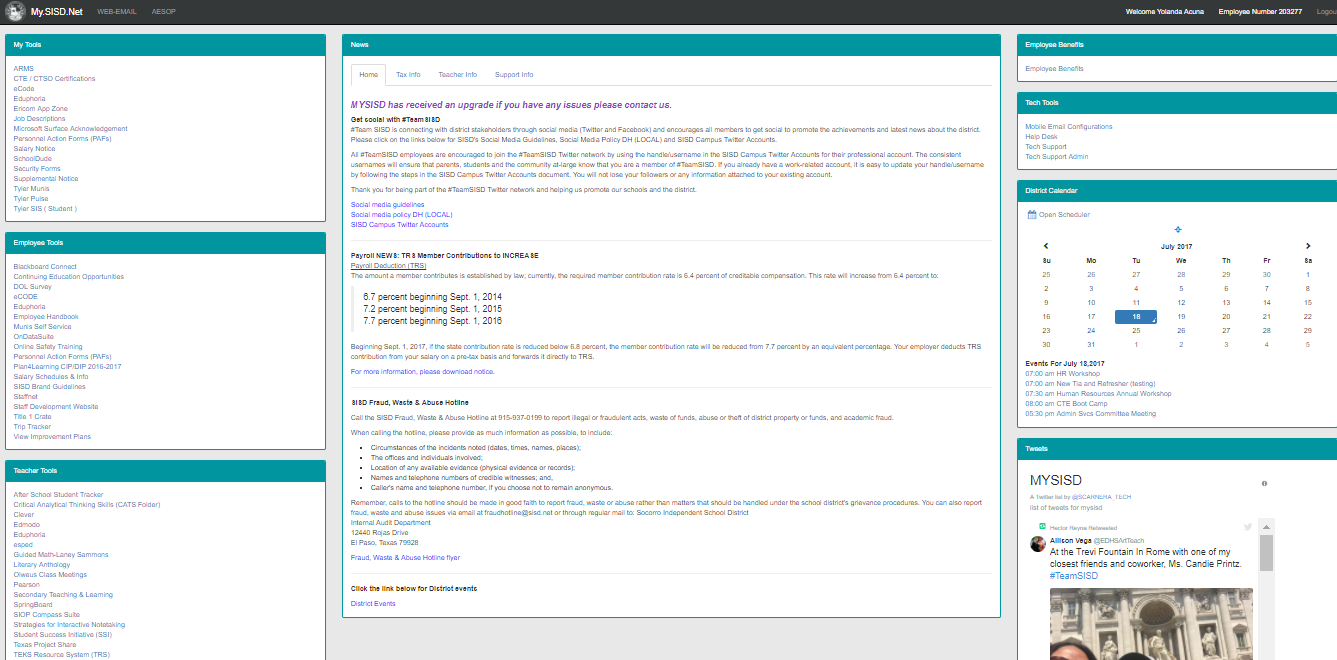Open Microsoft Surface Acknowledgement link
The image size is (1337, 660).
(70, 129)
